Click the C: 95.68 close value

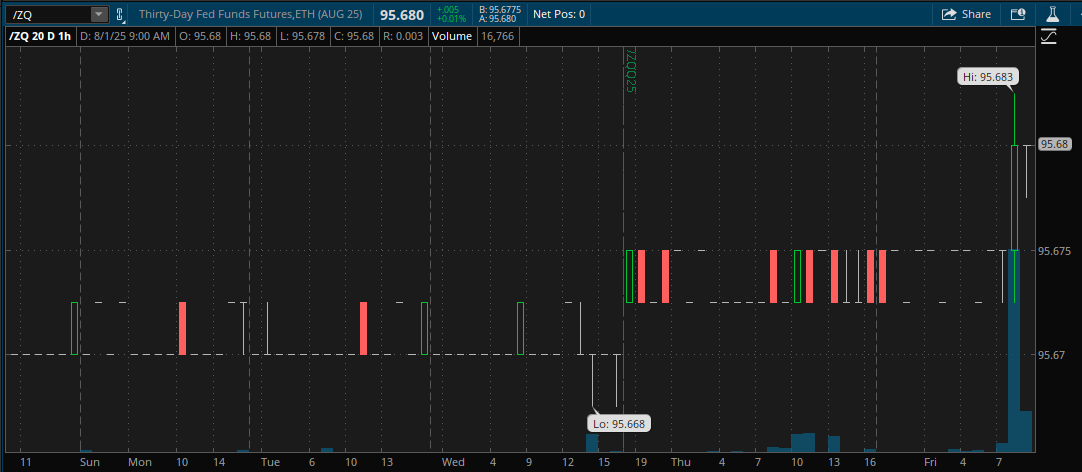point(352,37)
